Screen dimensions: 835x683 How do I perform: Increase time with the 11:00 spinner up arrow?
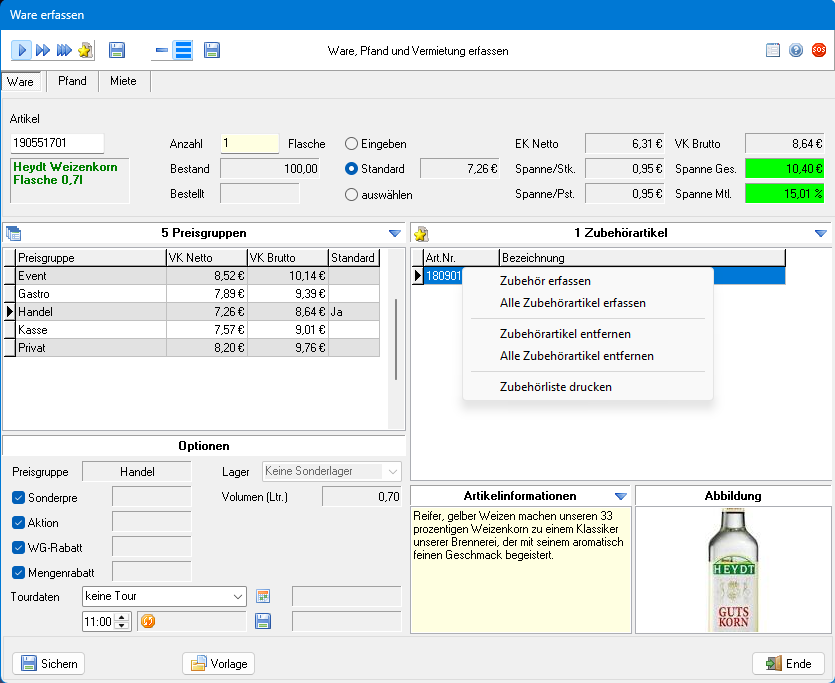[x=122, y=617]
